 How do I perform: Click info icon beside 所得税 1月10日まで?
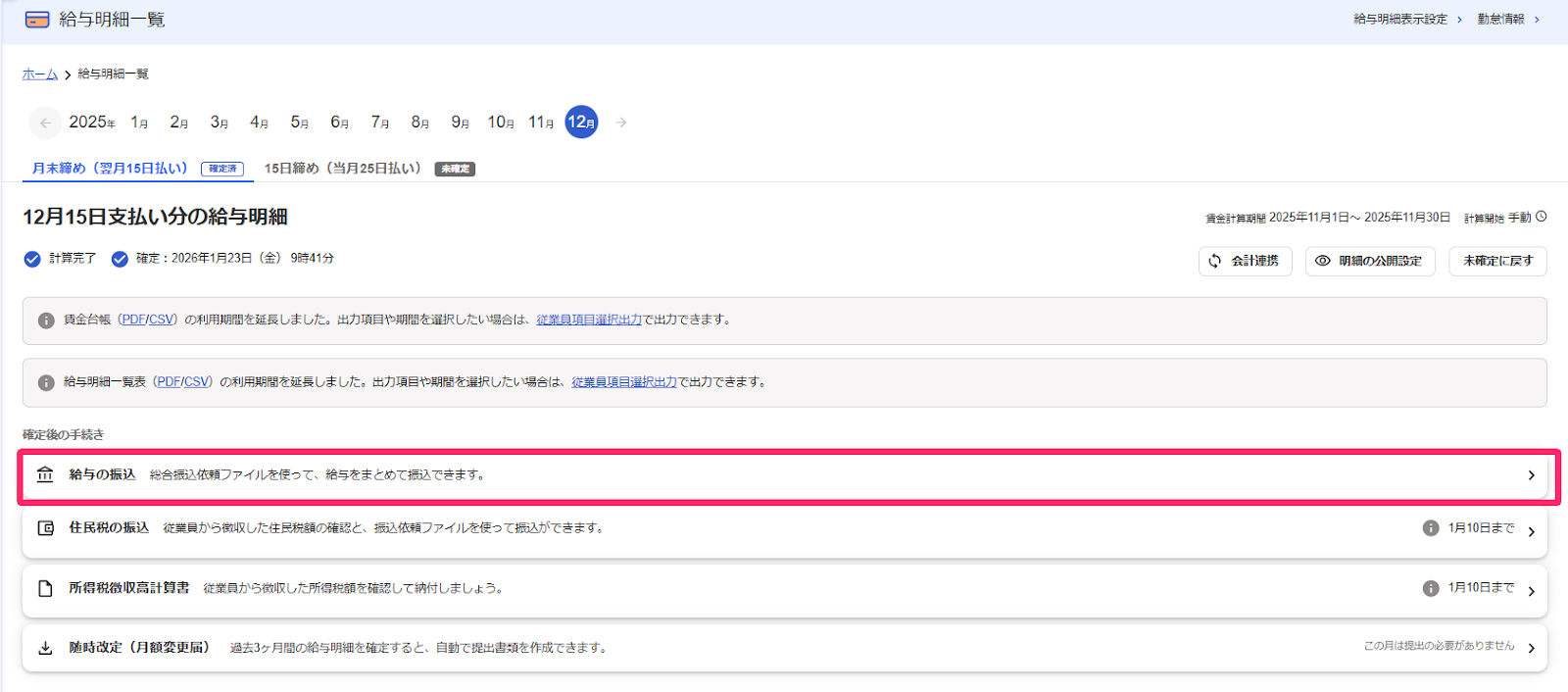coord(1431,588)
